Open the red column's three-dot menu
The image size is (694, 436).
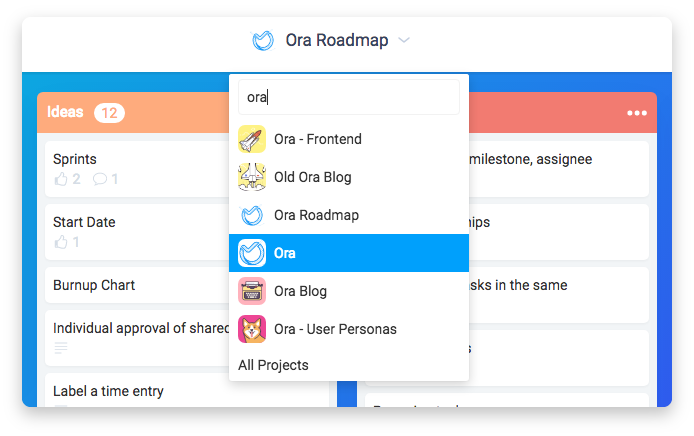tap(637, 113)
